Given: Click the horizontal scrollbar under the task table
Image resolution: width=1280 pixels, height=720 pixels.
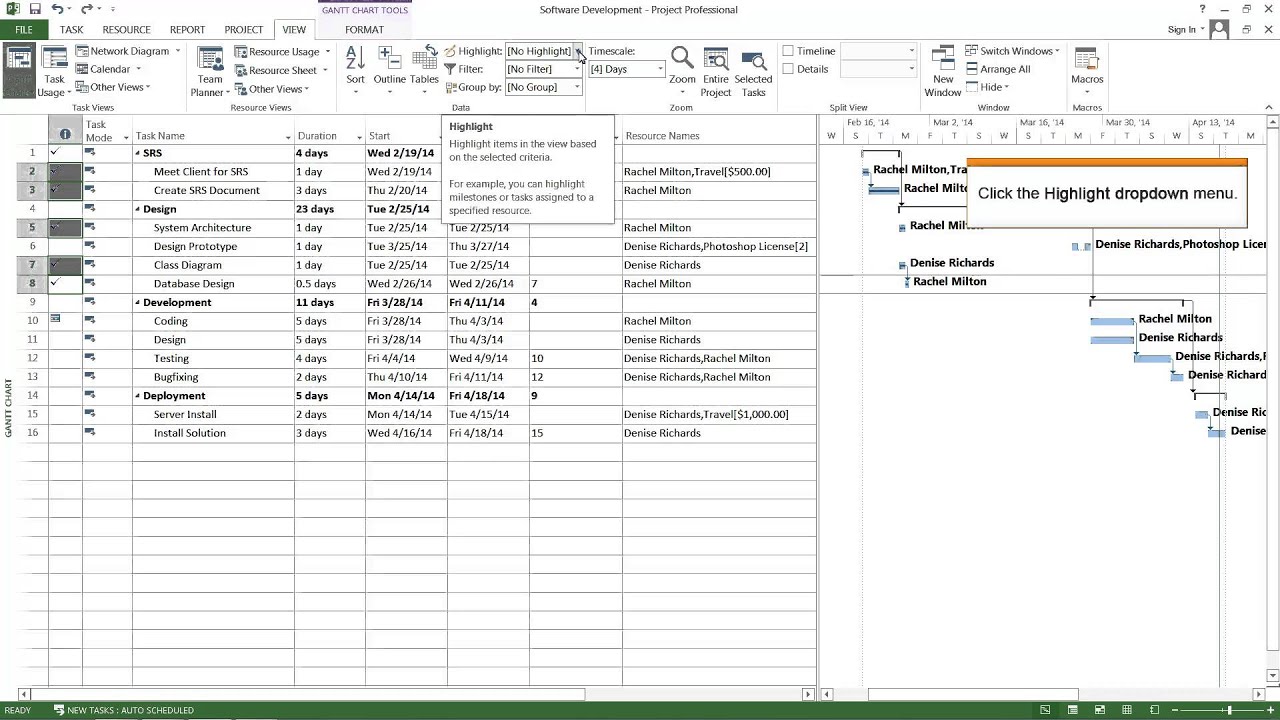Looking at the screenshot, I should click(308, 694).
